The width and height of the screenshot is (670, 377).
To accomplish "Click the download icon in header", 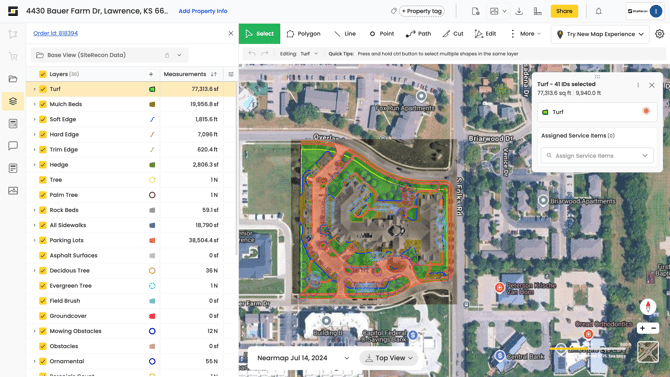I will pyautogui.click(x=519, y=11).
